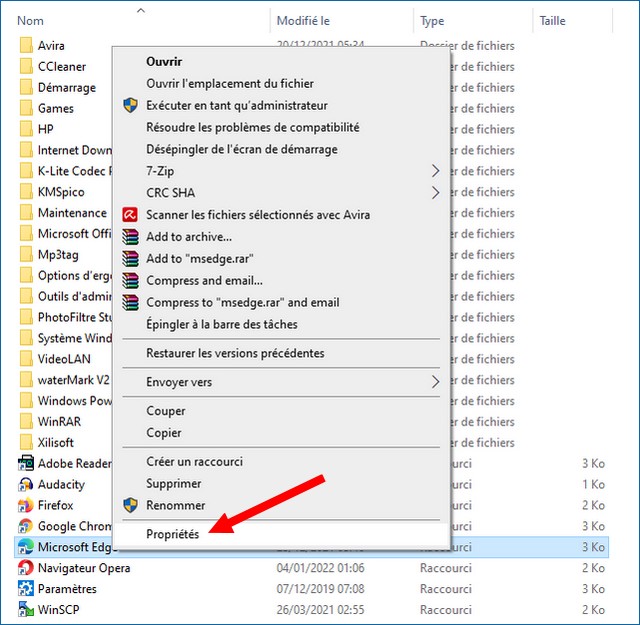The width and height of the screenshot is (640, 625).
Task: Click the Paramètres gear icon
Action: click(26, 588)
